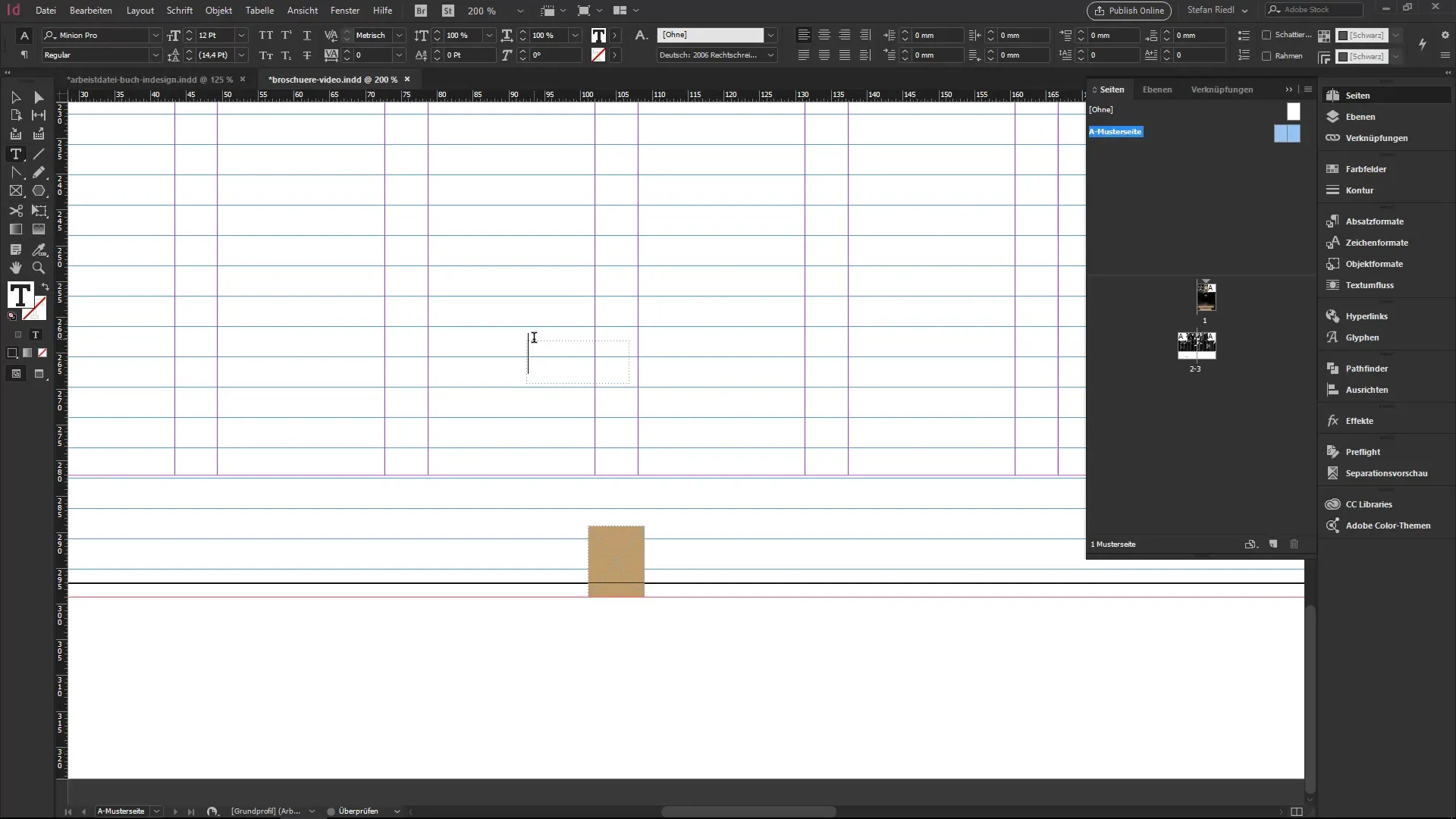This screenshot has width=1456, height=819.
Task: Select the Scissors tool
Action: (15, 211)
